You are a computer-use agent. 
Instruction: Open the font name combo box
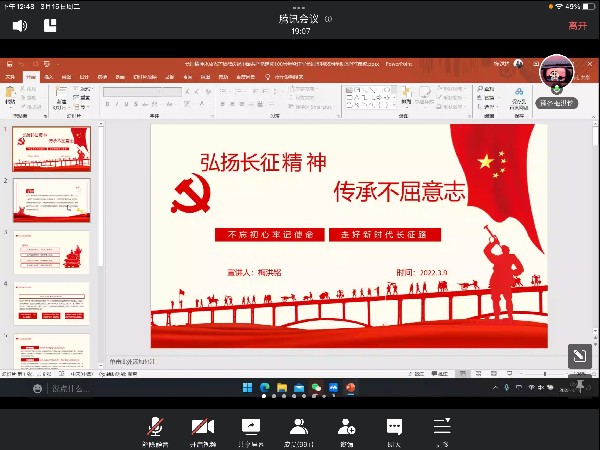(x=132, y=92)
